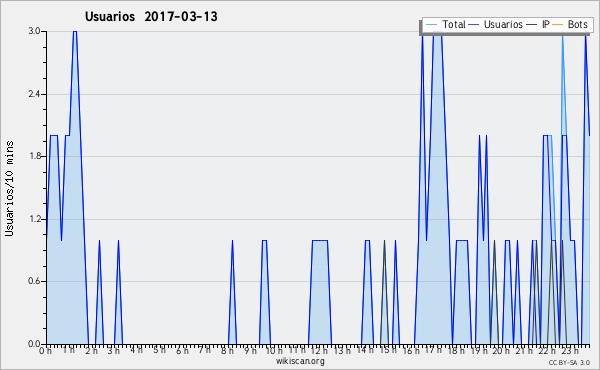This screenshot has width=600, height=370.
Task: Click the '16 h' x-axis label
Action: (411, 351)
